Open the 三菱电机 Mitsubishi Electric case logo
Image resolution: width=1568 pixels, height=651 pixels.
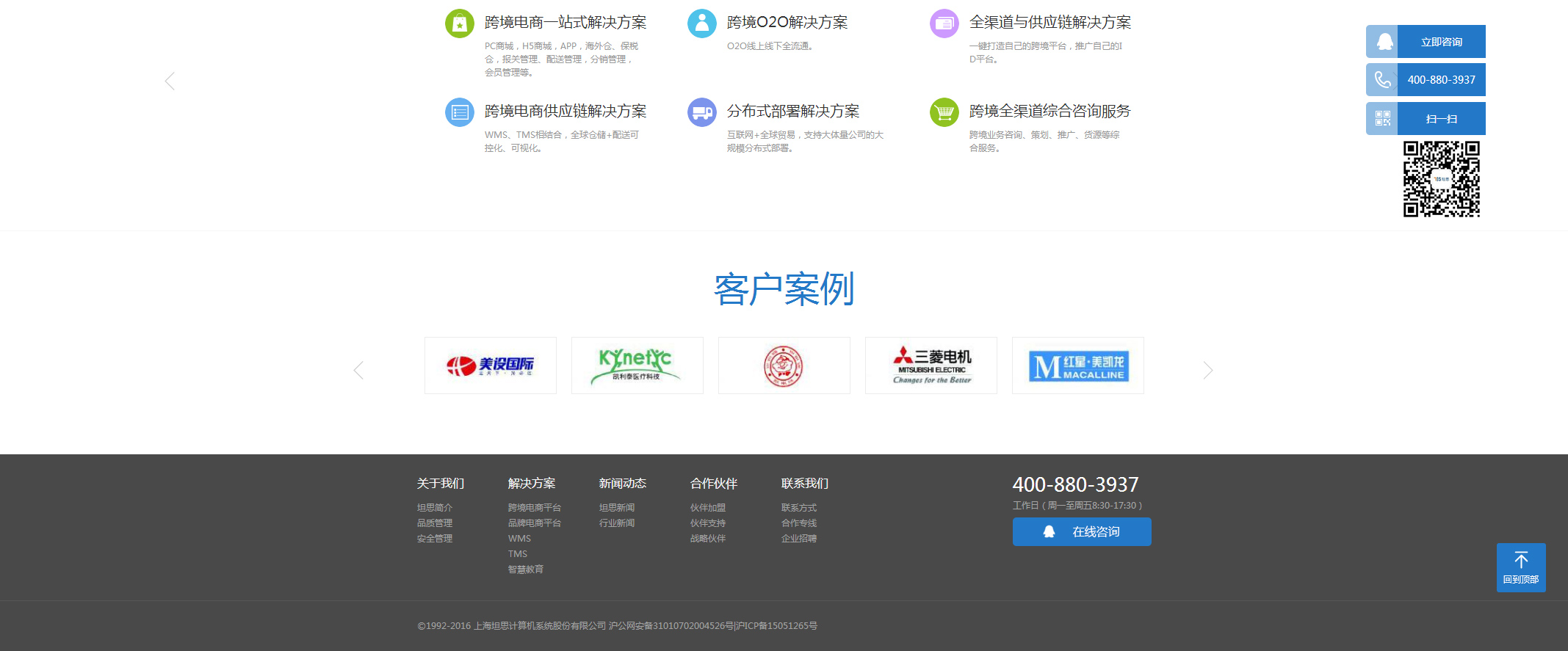(x=931, y=365)
